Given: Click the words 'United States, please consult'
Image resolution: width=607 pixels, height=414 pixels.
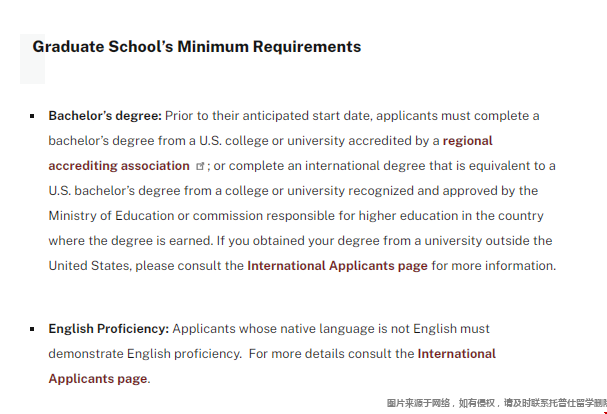Looking at the screenshot, I should tap(140, 266).
